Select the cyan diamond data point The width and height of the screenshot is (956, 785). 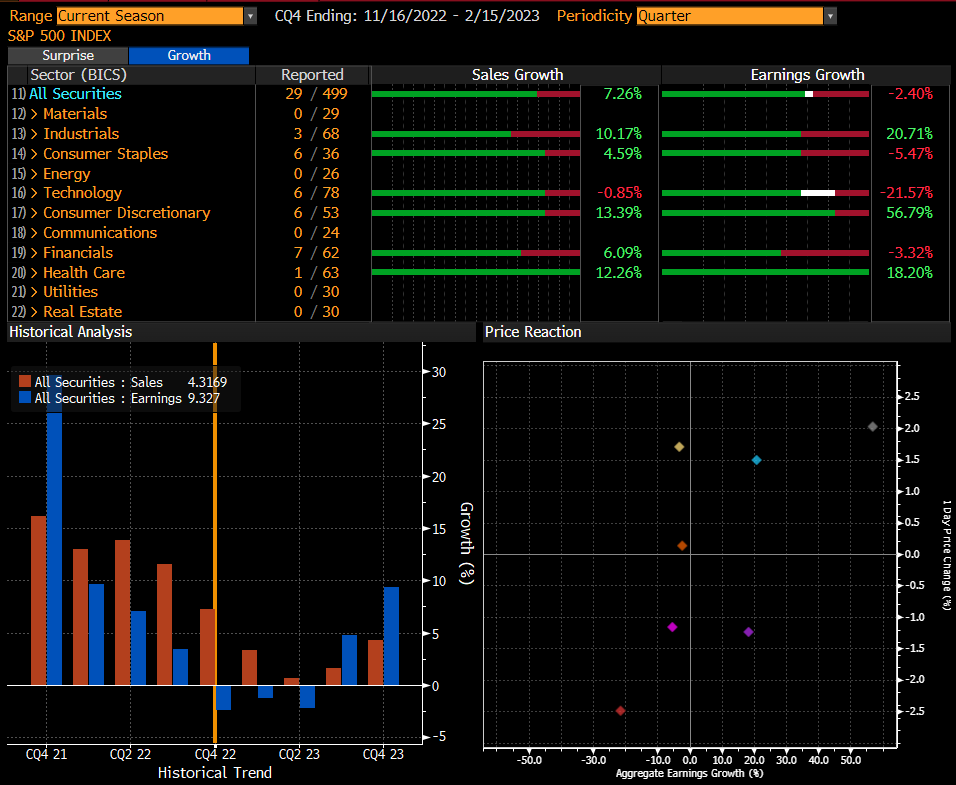pyautogui.click(x=756, y=460)
